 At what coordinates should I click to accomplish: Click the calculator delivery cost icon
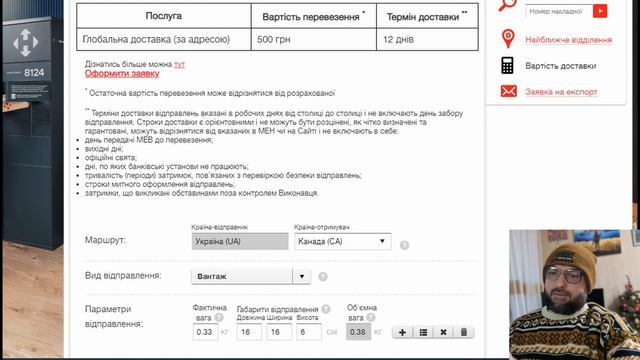507,65
